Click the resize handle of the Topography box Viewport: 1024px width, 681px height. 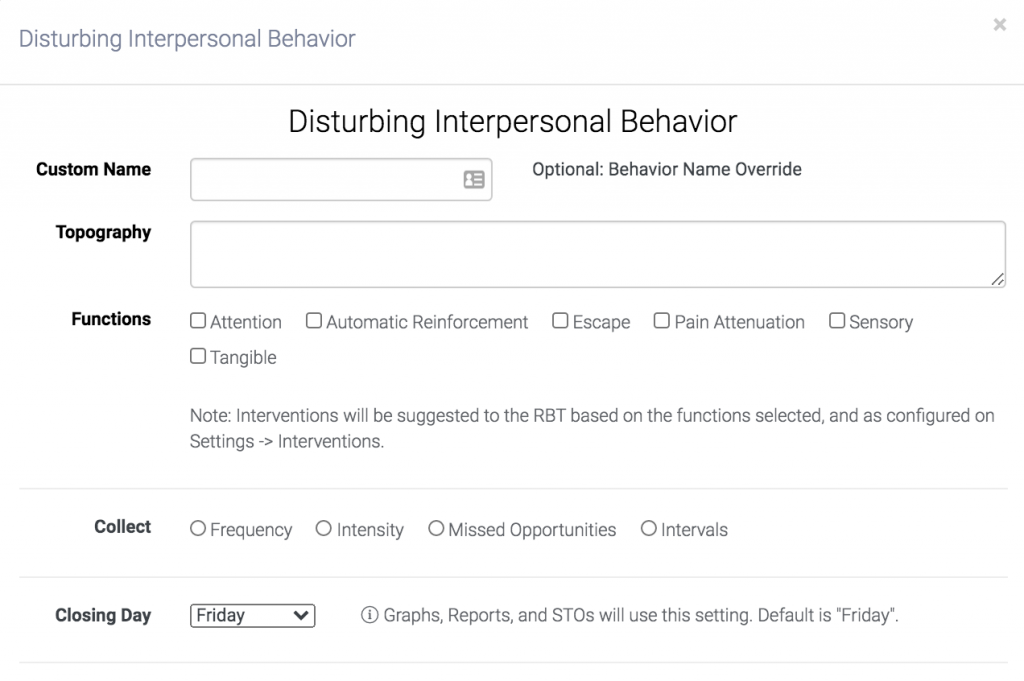click(x=997, y=279)
